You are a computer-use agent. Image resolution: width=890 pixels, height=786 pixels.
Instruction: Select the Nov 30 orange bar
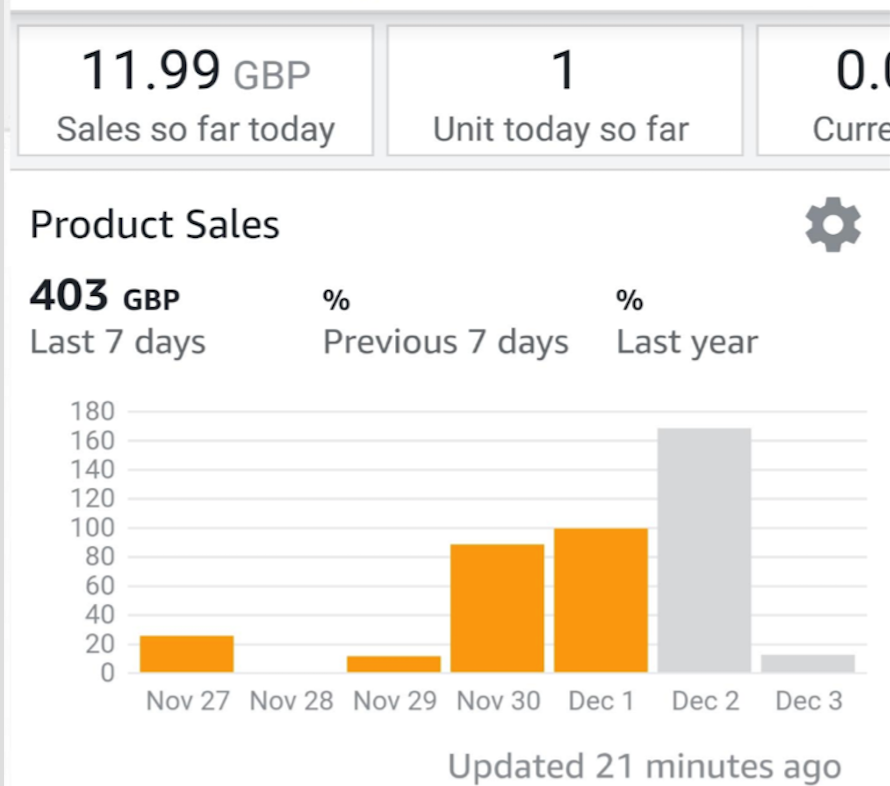pos(497,608)
